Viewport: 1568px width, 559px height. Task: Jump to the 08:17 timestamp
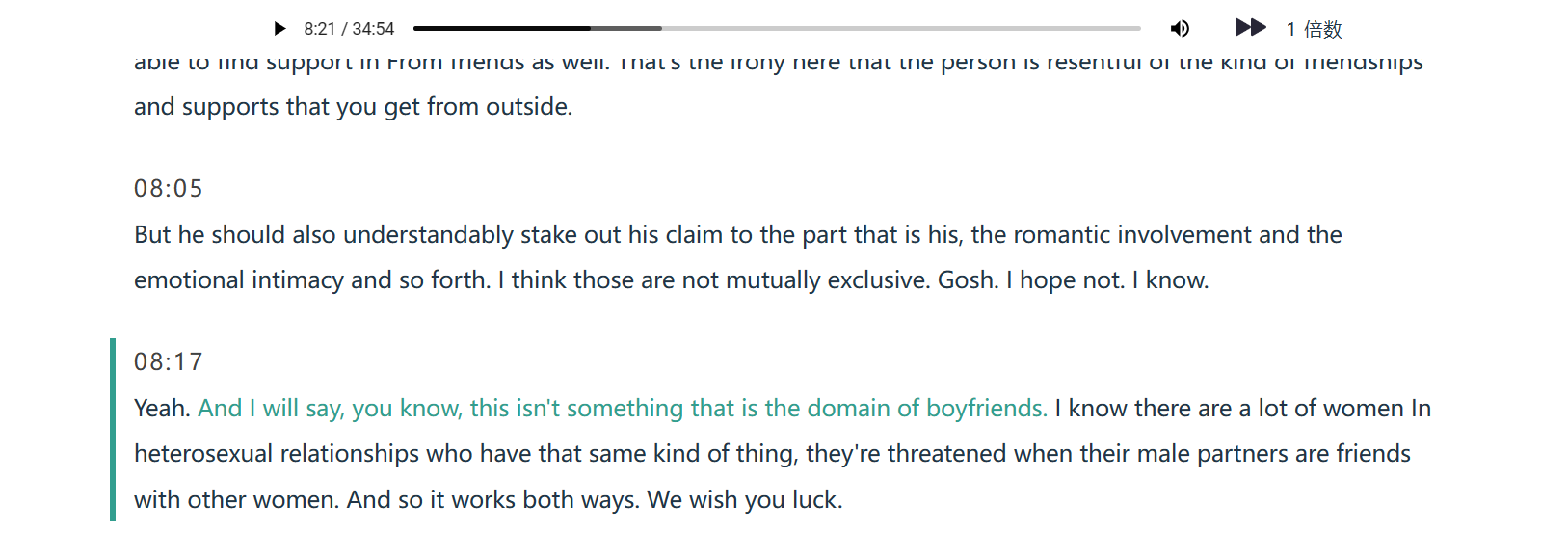pos(169,361)
